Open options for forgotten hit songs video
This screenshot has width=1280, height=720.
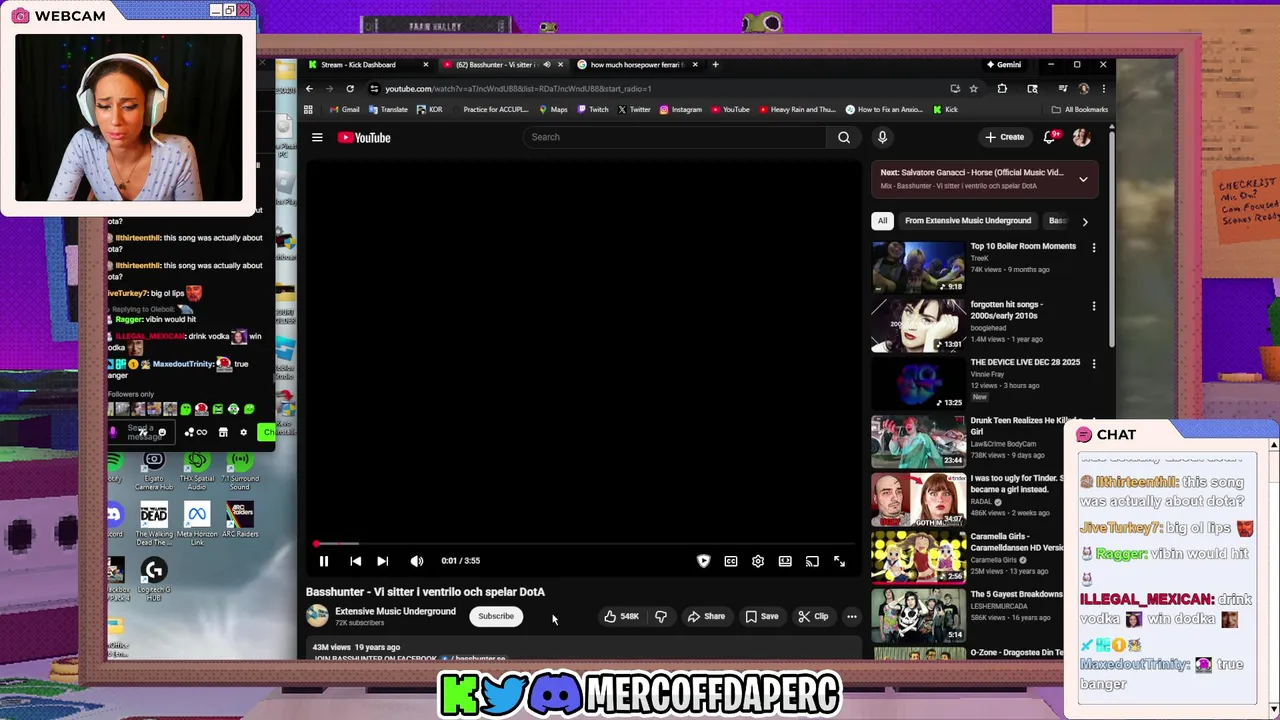pyautogui.click(x=1093, y=306)
